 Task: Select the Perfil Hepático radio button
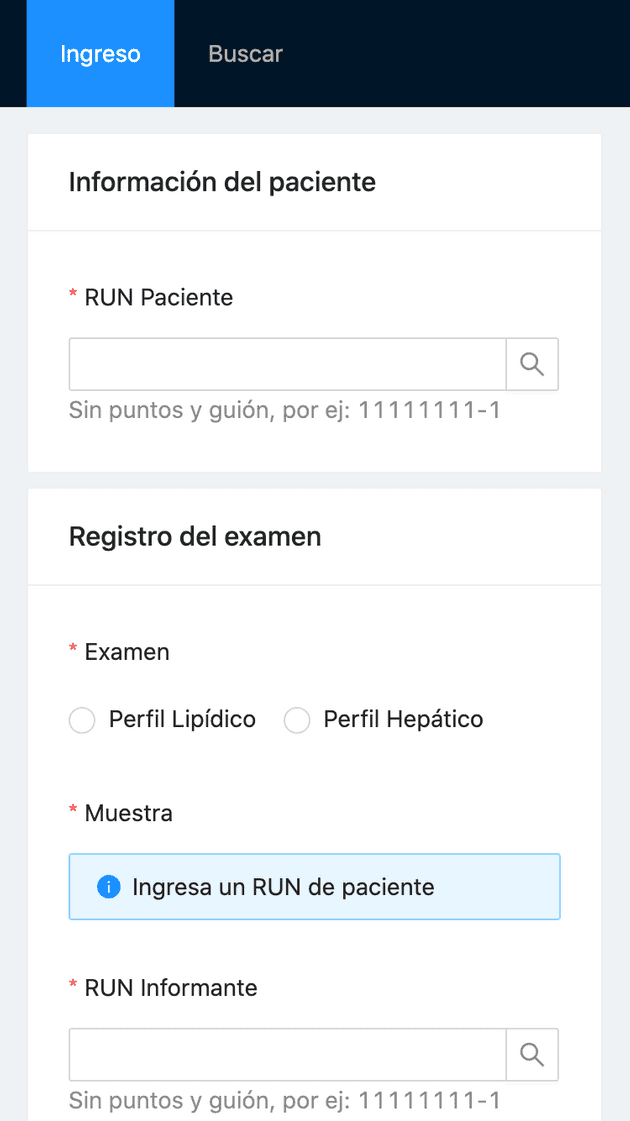click(x=297, y=720)
